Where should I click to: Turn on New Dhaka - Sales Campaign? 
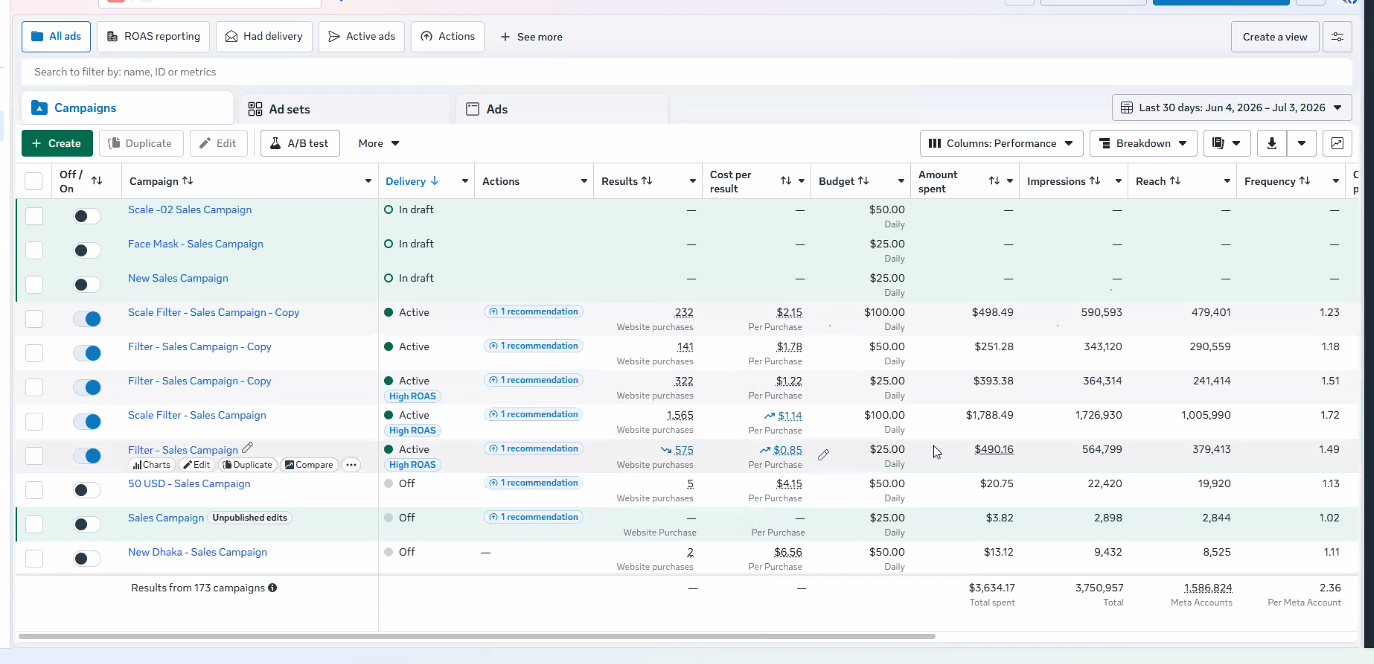click(87, 558)
